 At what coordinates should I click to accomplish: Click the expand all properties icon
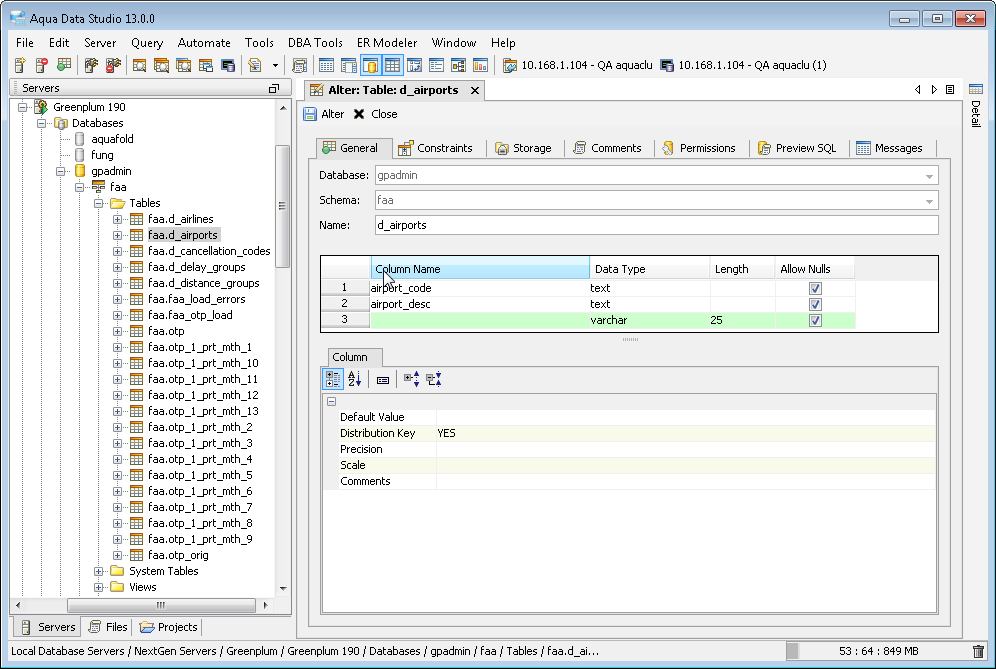point(411,379)
